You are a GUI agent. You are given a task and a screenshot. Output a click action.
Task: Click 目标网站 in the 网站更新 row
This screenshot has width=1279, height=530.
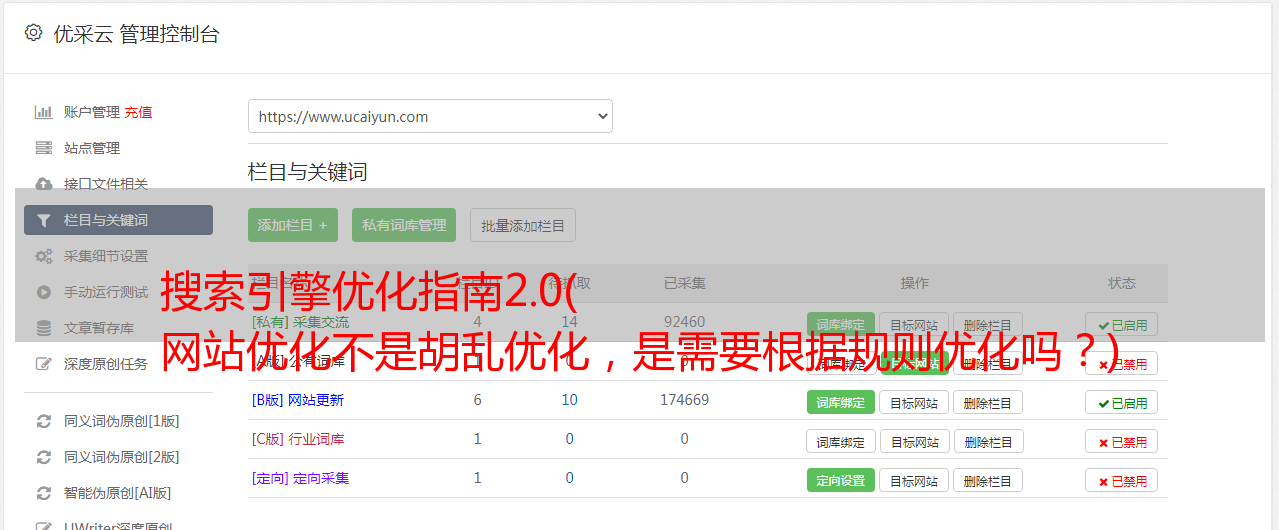point(914,402)
